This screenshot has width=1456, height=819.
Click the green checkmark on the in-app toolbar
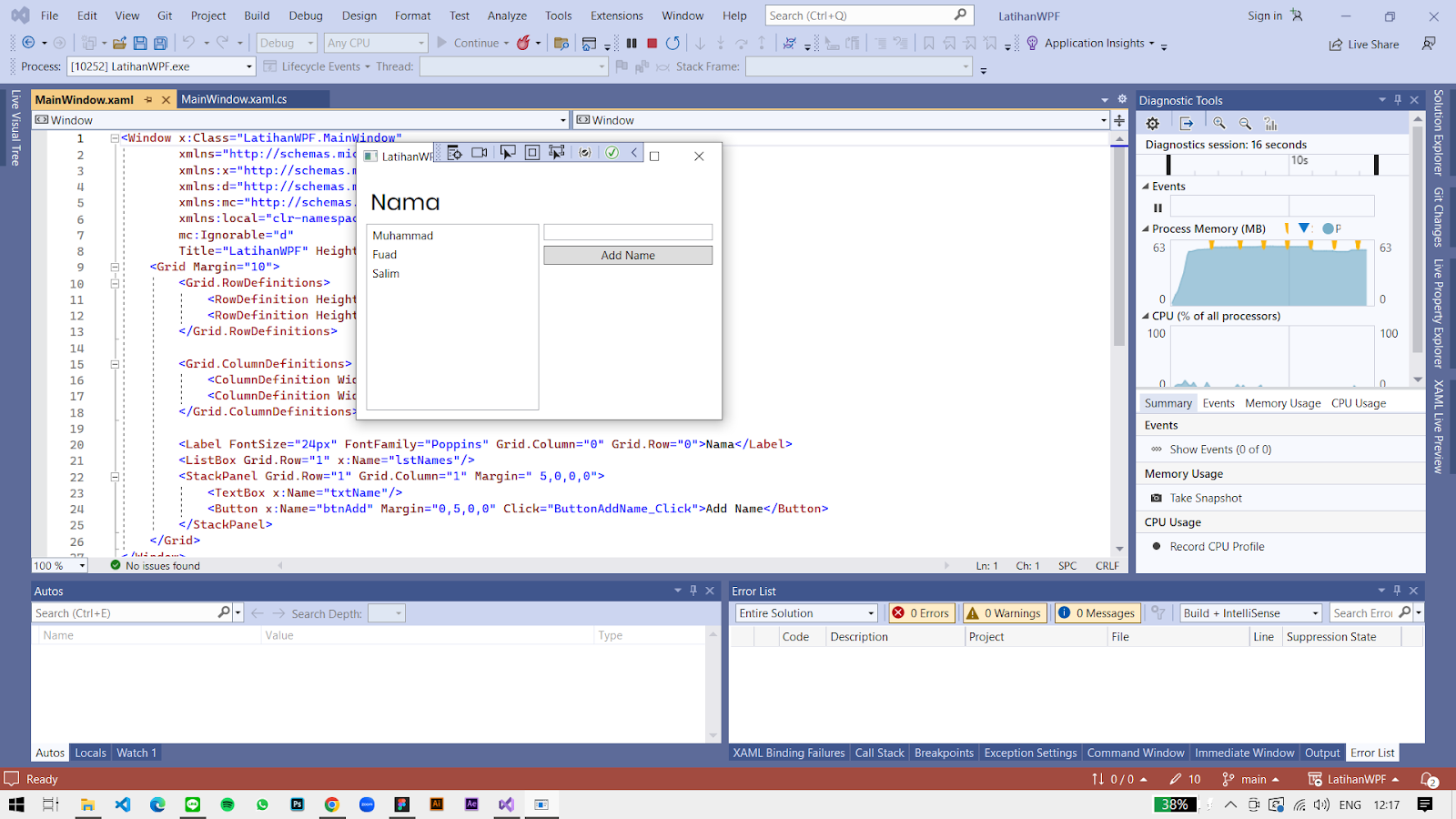click(612, 153)
